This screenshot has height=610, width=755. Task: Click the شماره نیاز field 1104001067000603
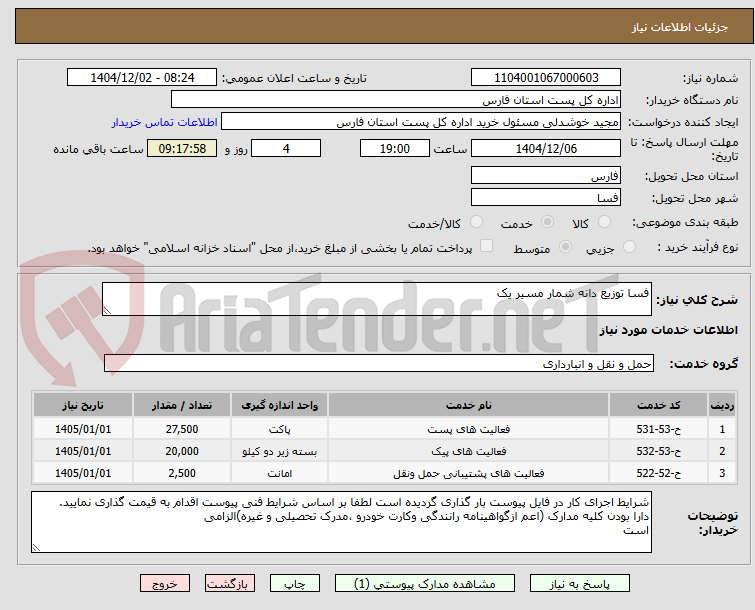pyautogui.click(x=546, y=78)
